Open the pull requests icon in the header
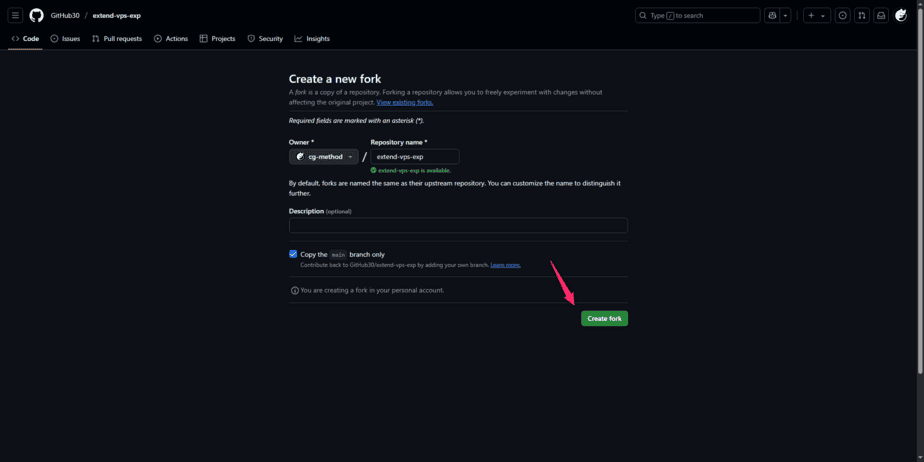 coord(862,15)
